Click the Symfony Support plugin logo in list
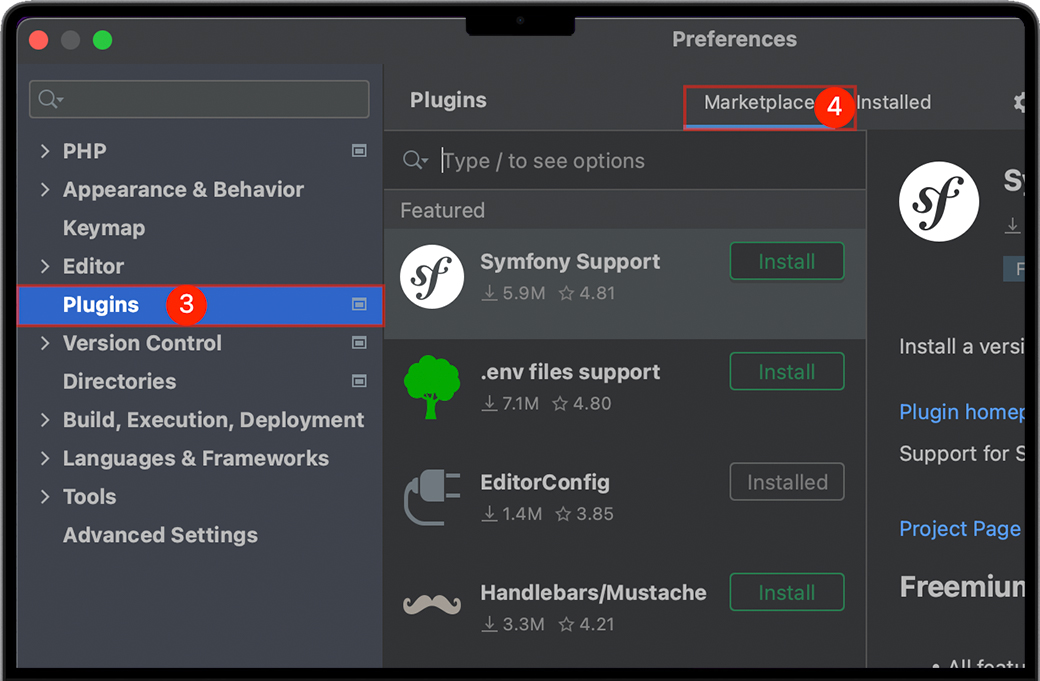This screenshot has height=681, width=1040. coord(432,276)
